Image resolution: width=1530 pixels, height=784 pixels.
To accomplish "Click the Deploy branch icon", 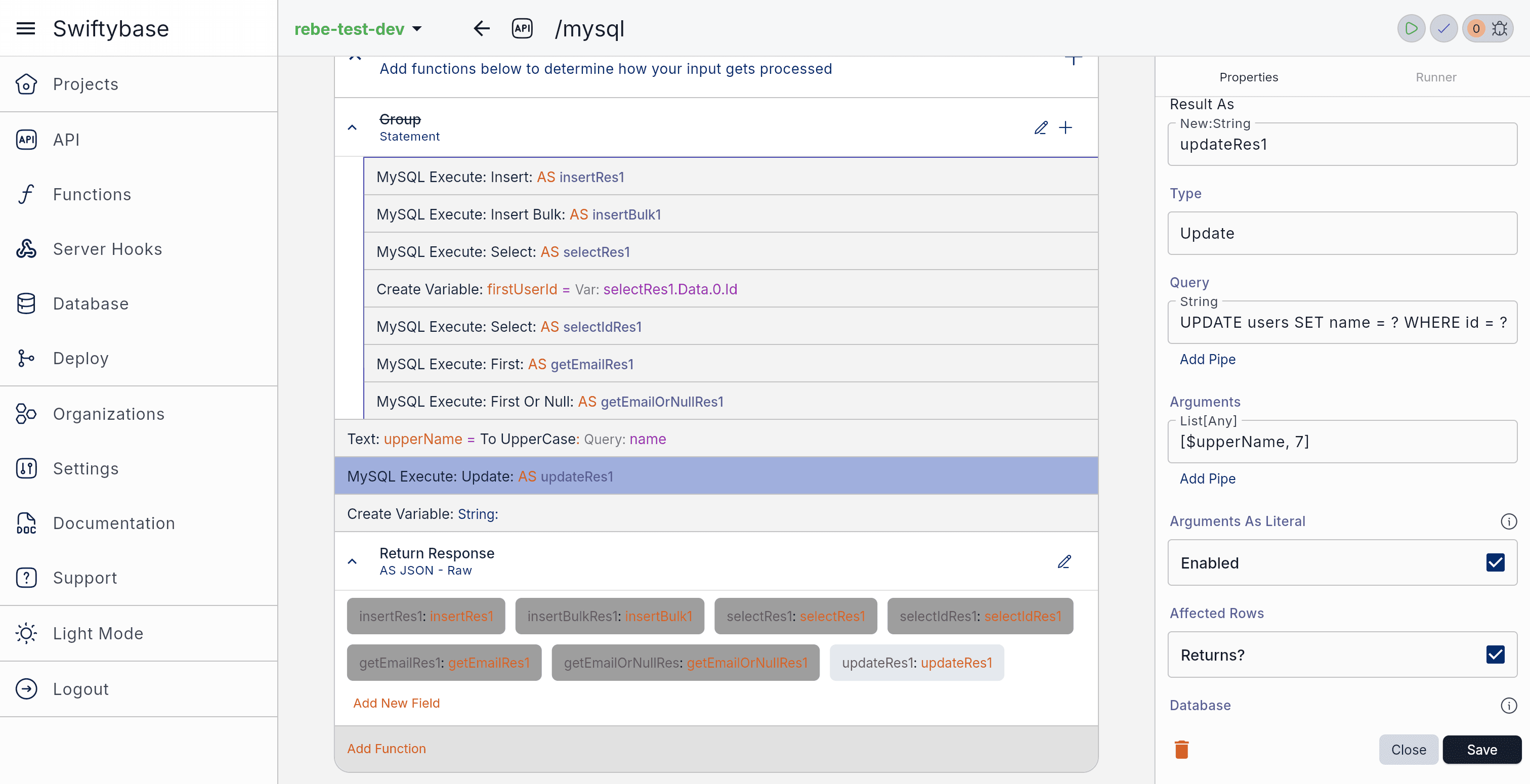I will tap(26, 358).
